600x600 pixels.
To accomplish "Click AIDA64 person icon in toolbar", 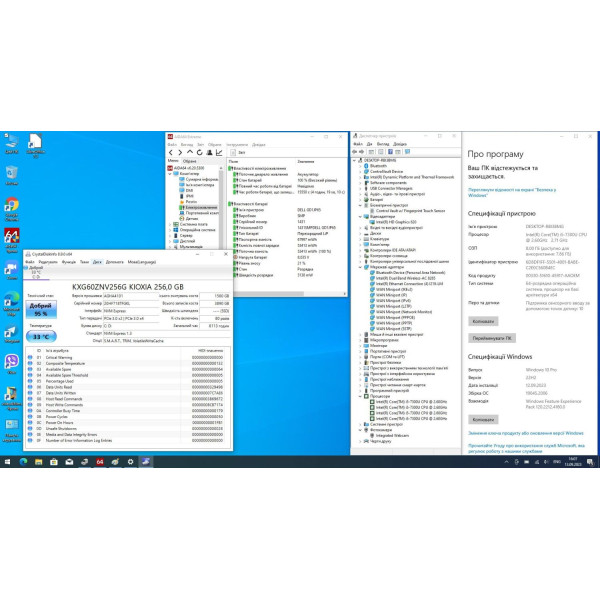I will [209, 152].
